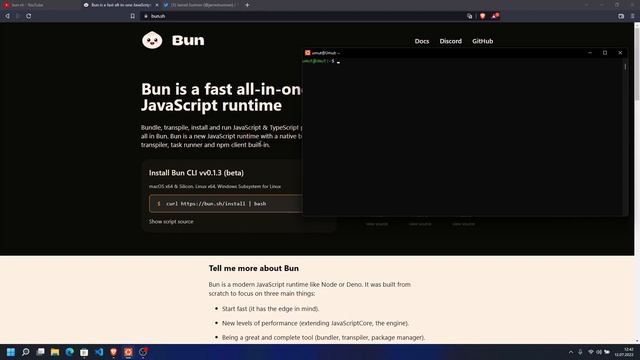
Task: Open Brave Rewards triangle icon
Action: 495,16
